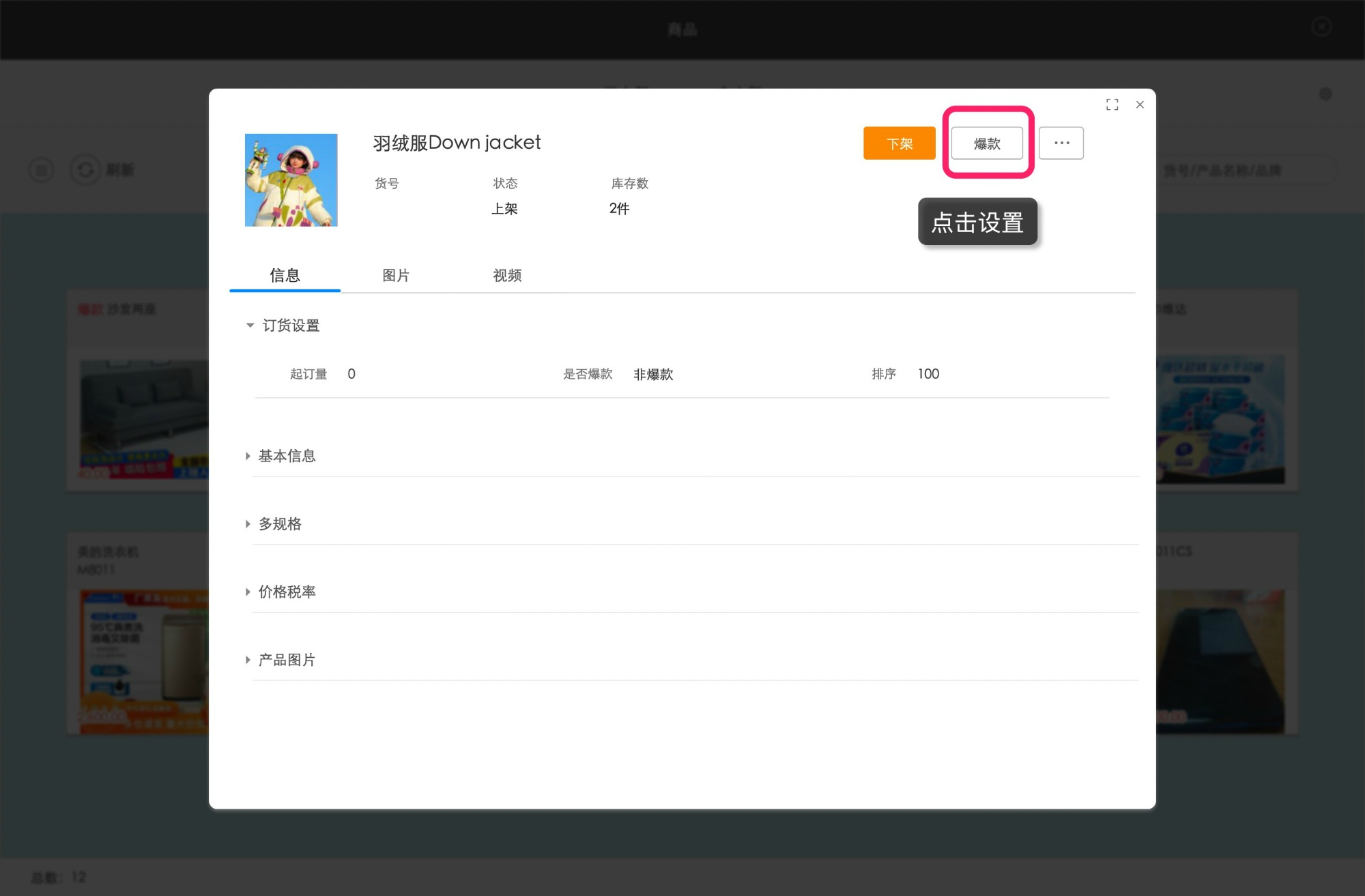Screen dimensions: 1365x896
Task: Click the product title 羽绒服Down jacket
Action: 457,143
